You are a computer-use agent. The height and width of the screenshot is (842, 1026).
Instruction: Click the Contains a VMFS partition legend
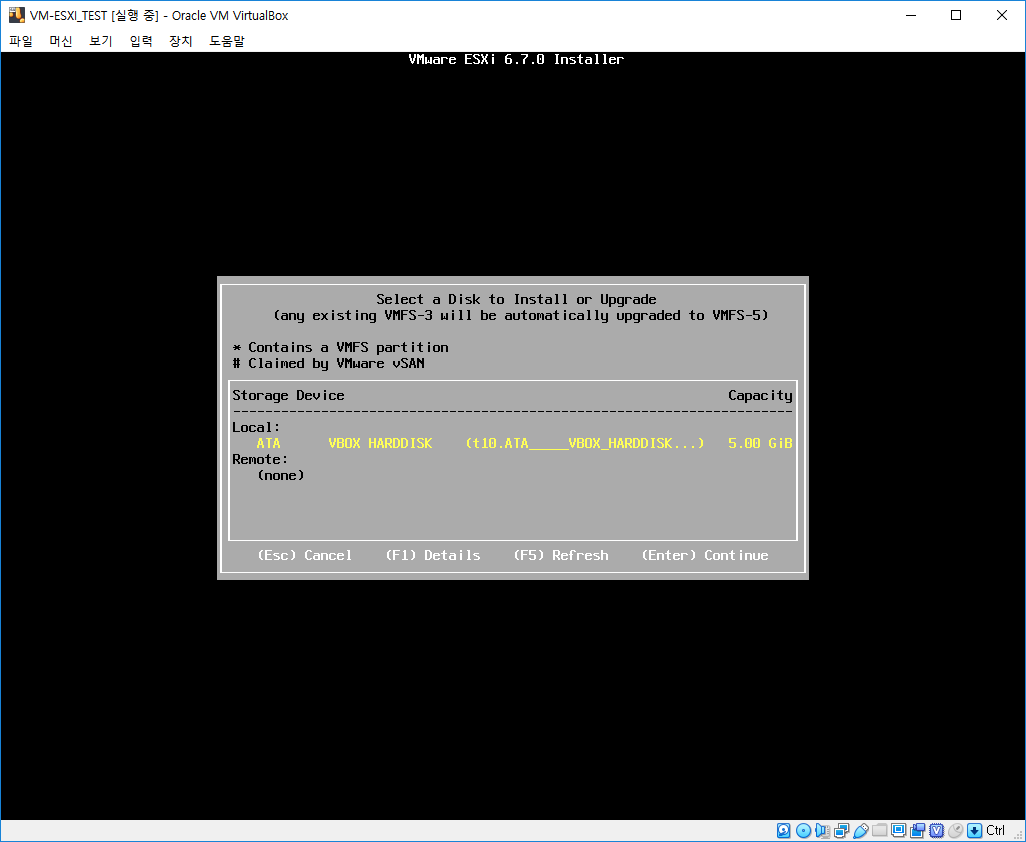coord(340,347)
